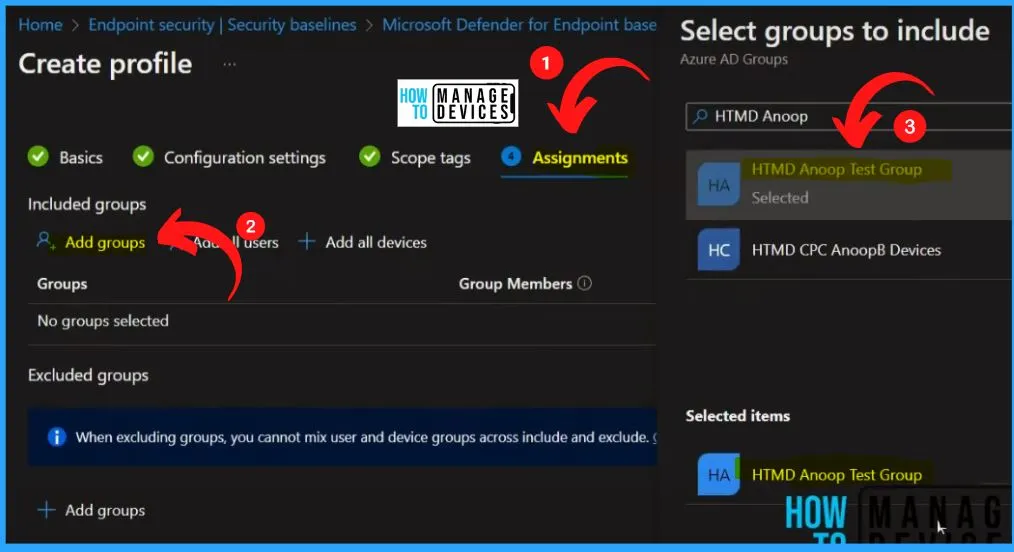Click plus icon beside Add all devices

307,242
